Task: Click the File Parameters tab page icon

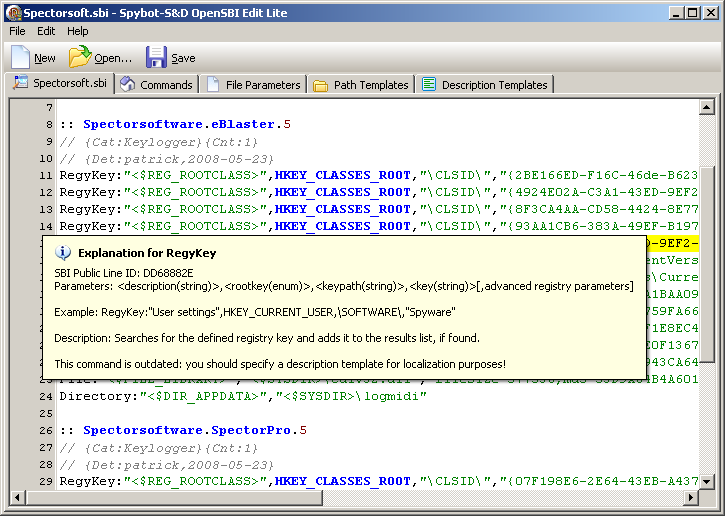Action: tap(214, 85)
